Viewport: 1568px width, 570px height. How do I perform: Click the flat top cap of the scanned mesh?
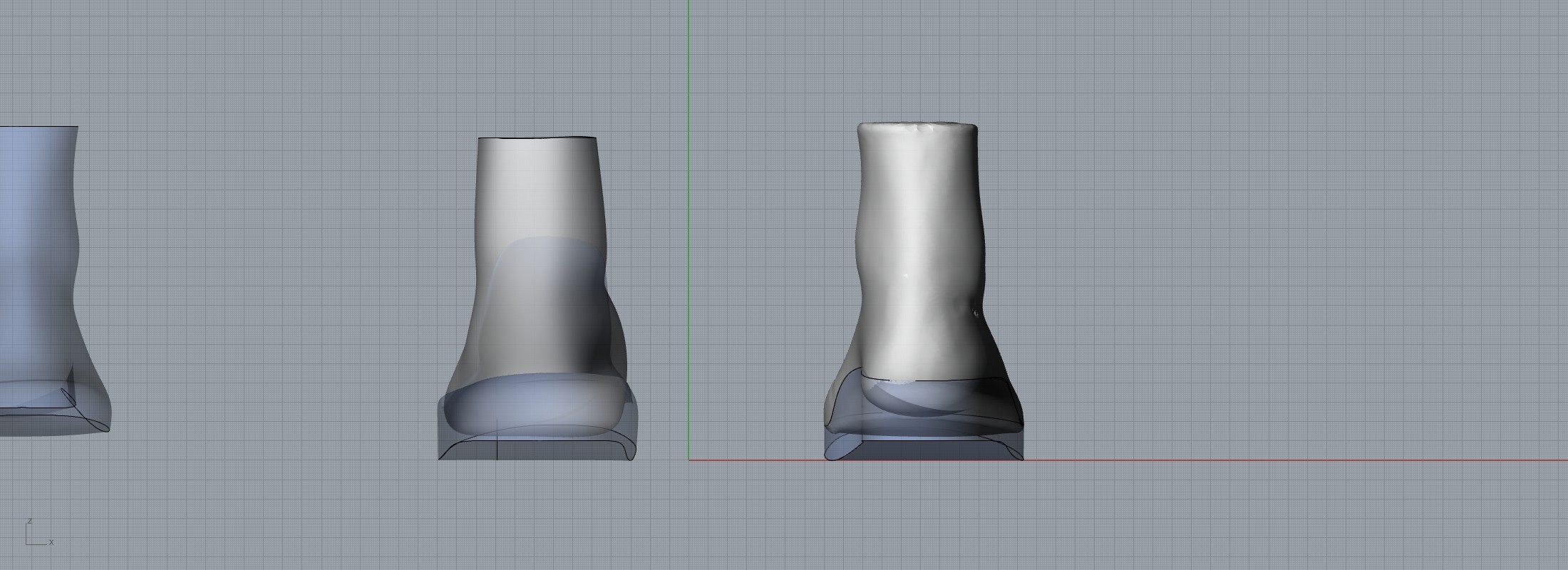pyautogui.click(x=917, y=128)
